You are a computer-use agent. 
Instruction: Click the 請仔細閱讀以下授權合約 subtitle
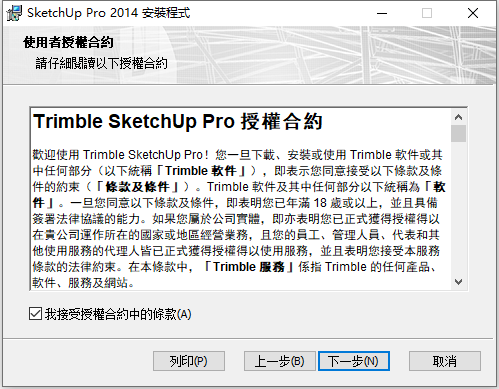101,63
